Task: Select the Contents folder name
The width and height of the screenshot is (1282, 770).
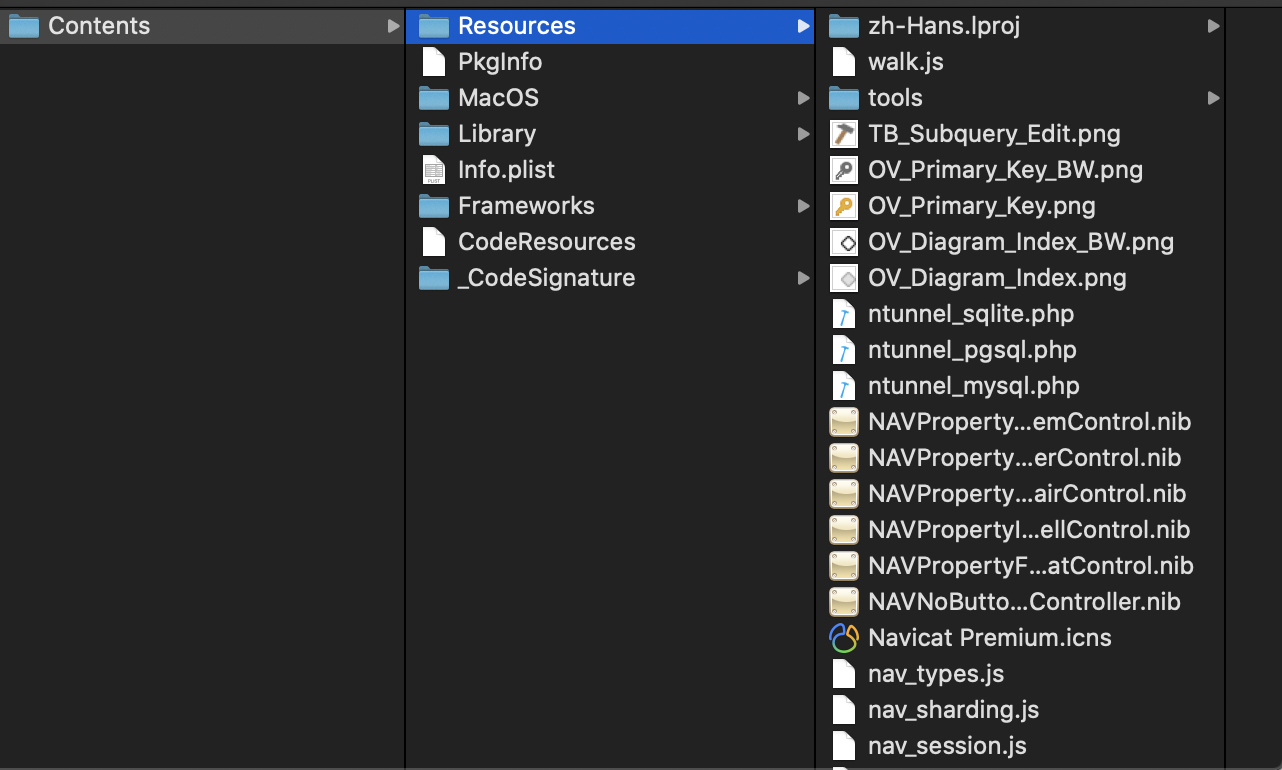Action: click(x=99, y=26)
